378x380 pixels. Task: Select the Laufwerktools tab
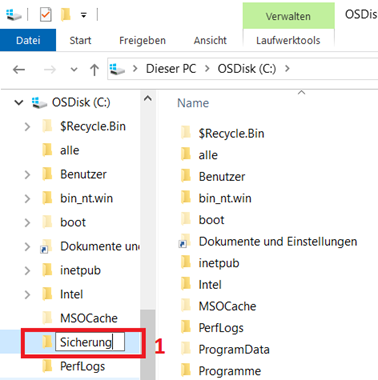click(288, 40)
